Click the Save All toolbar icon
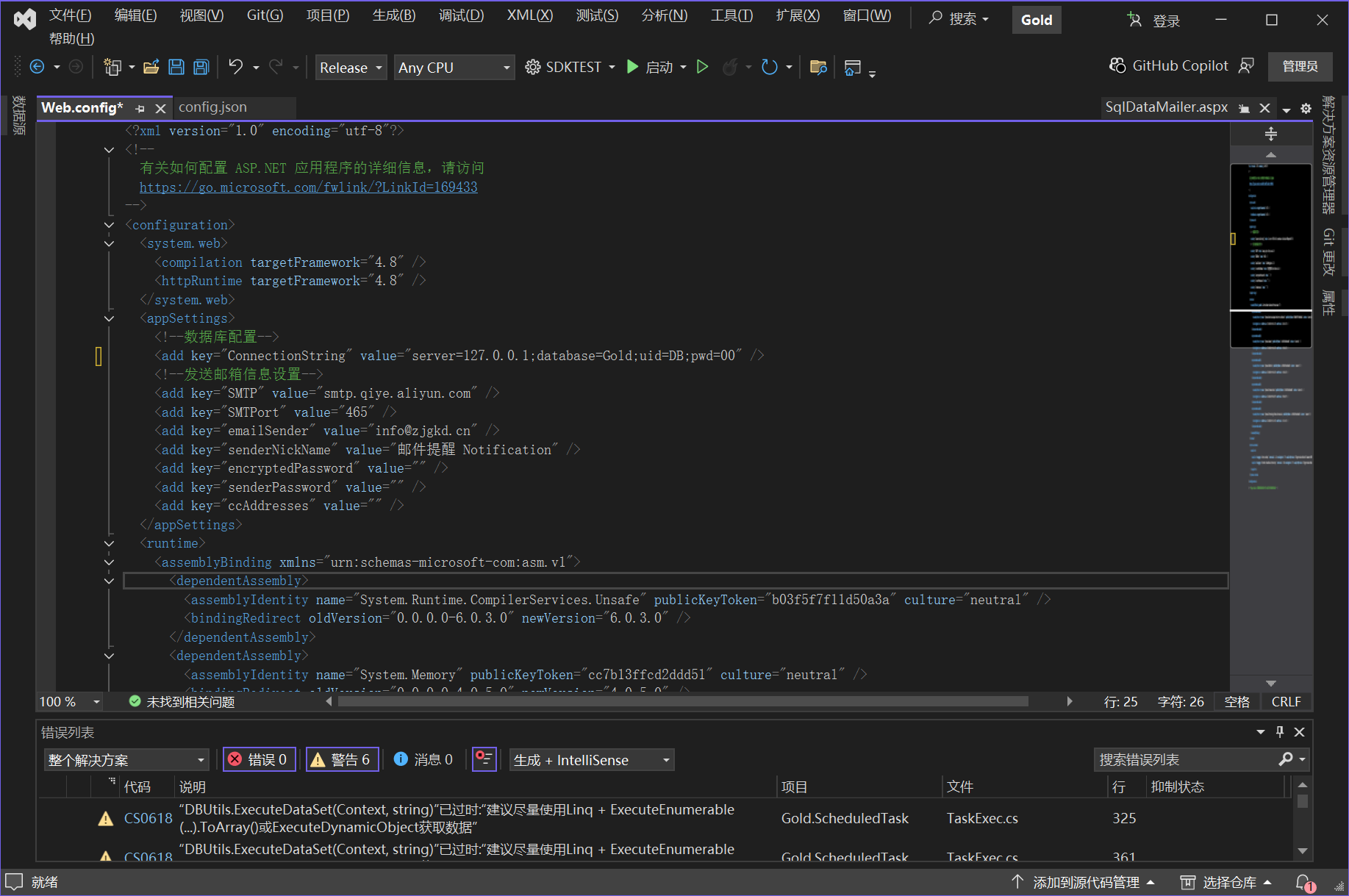This screenshot has width=1349, height=896. pos(201,68)
